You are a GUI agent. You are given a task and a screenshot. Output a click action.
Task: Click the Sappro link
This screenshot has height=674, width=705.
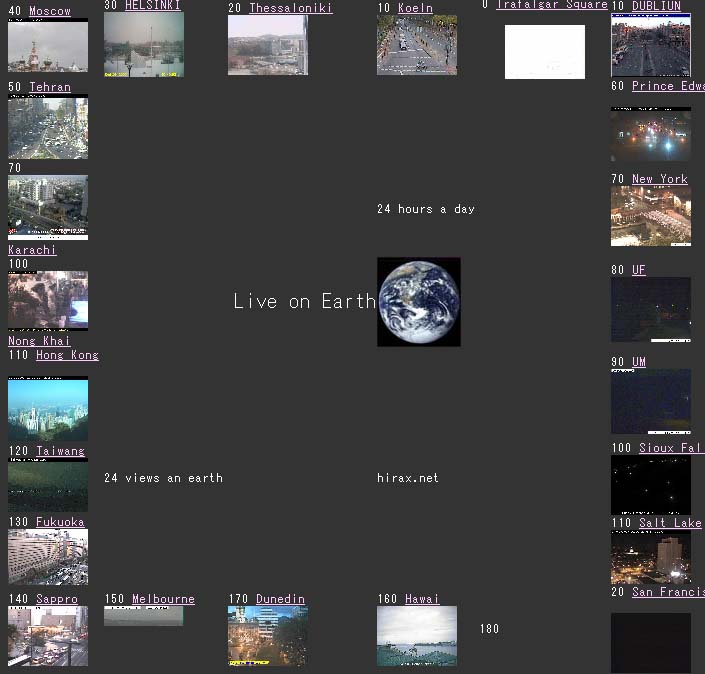(x=56, y=599)
